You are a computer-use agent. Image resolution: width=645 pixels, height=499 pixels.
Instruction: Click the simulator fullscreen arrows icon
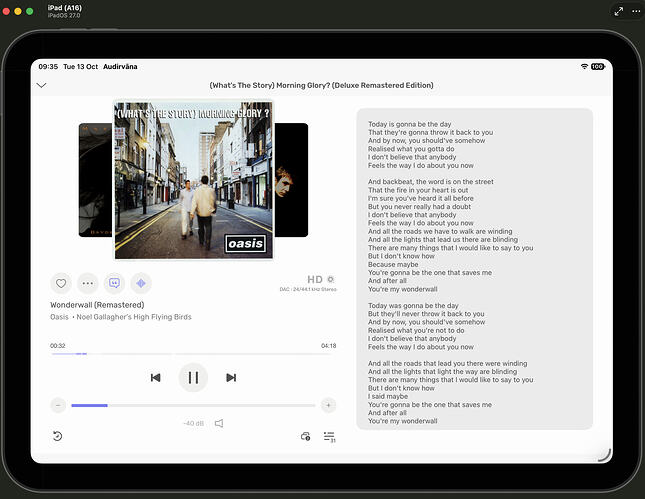[619, 12]
